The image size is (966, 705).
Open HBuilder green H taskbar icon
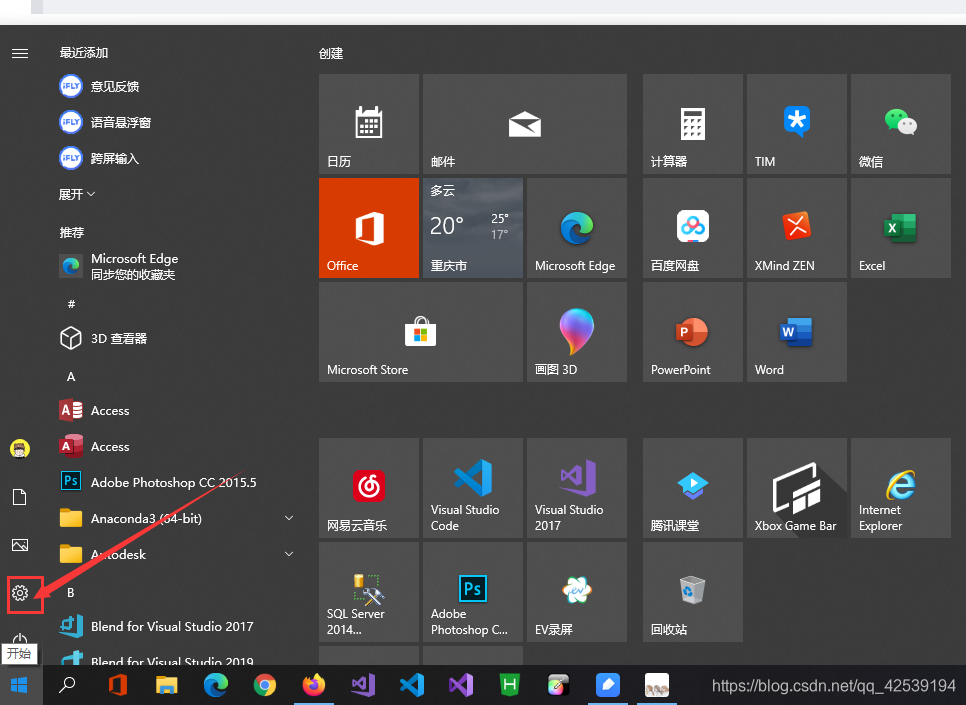coord(509,685)
